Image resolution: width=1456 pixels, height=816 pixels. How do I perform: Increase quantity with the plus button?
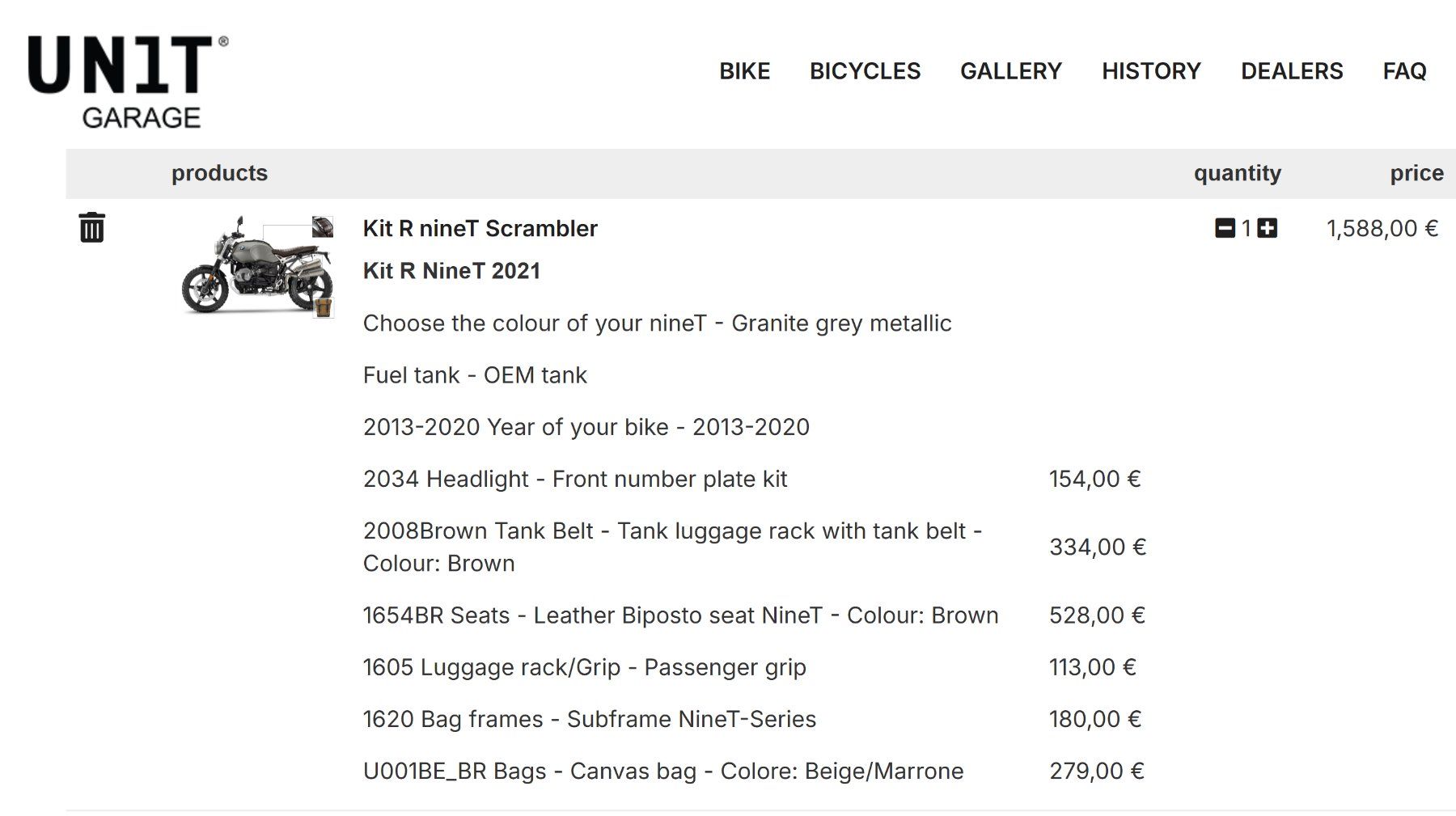click(1268, 228)
